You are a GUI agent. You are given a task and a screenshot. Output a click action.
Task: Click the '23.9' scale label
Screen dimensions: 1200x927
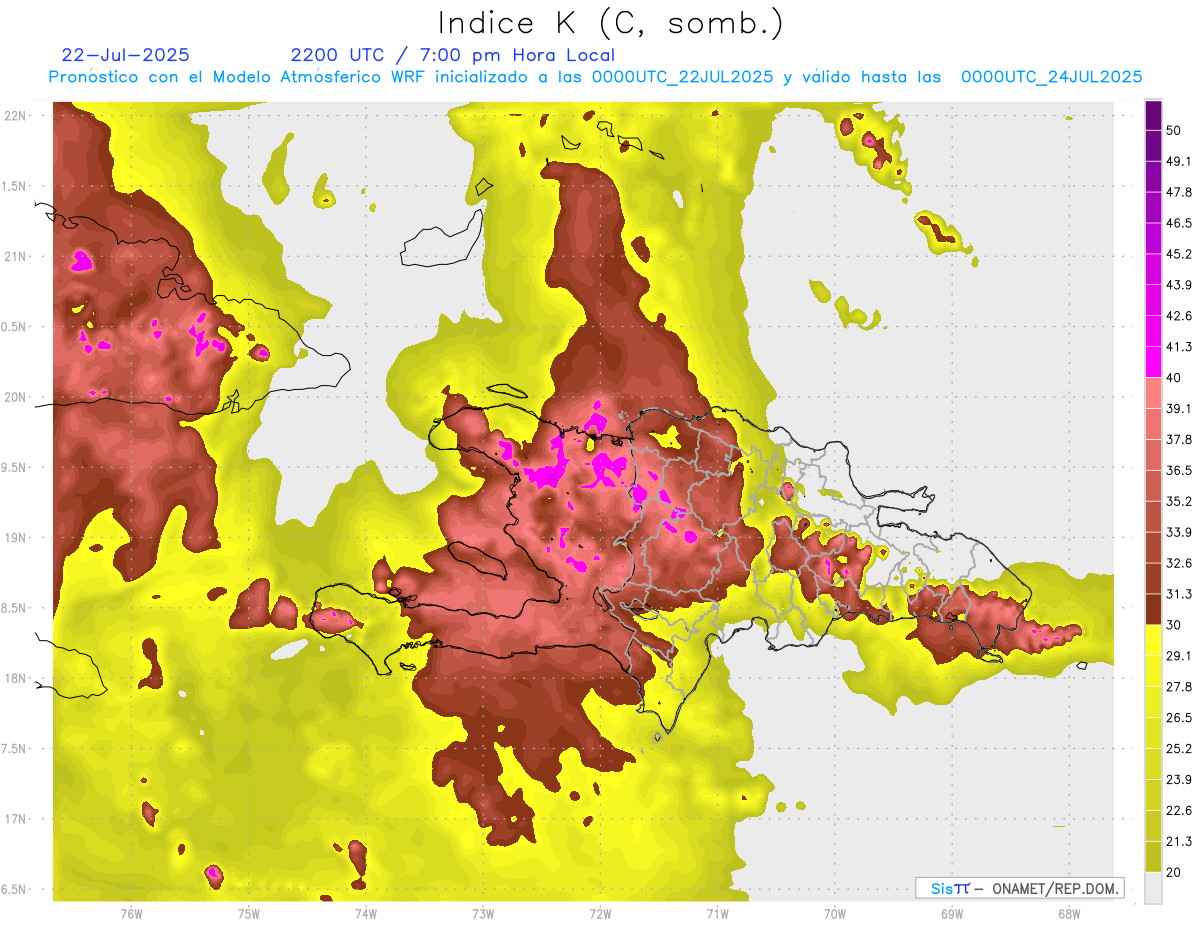pyautogui.click(x=1179, y=780)
